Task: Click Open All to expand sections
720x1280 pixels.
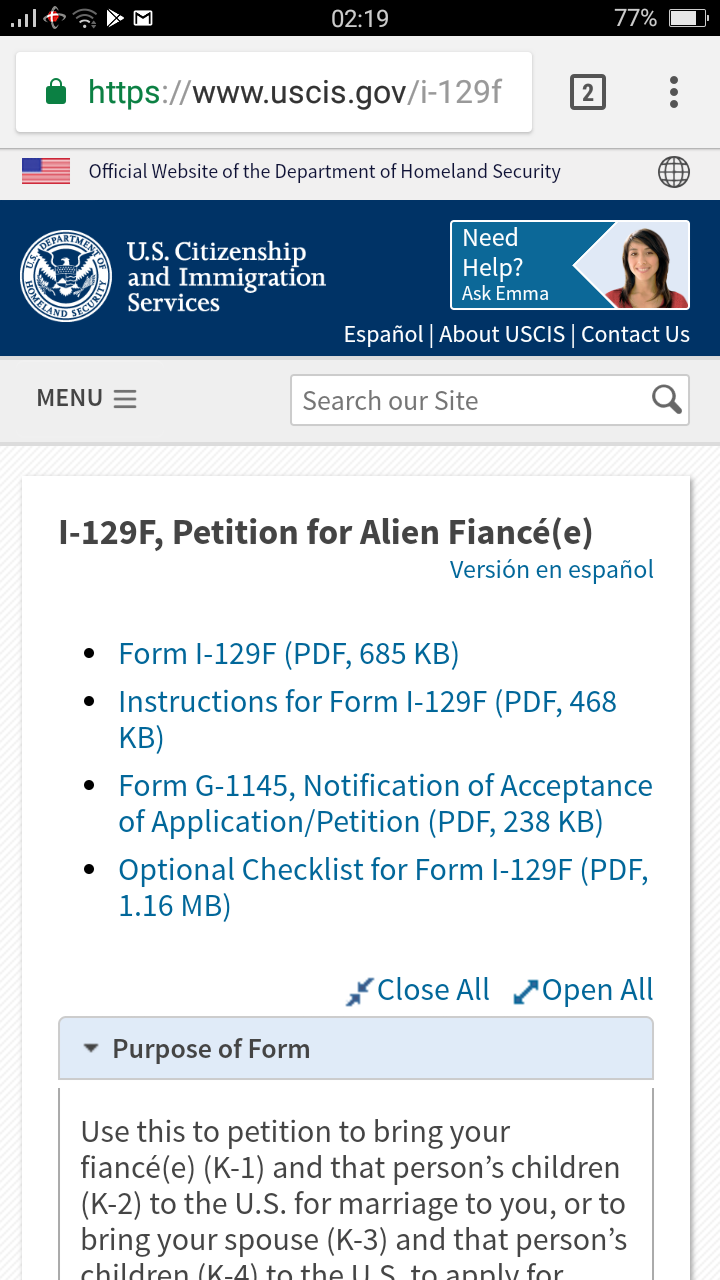Action: [582, 990]
